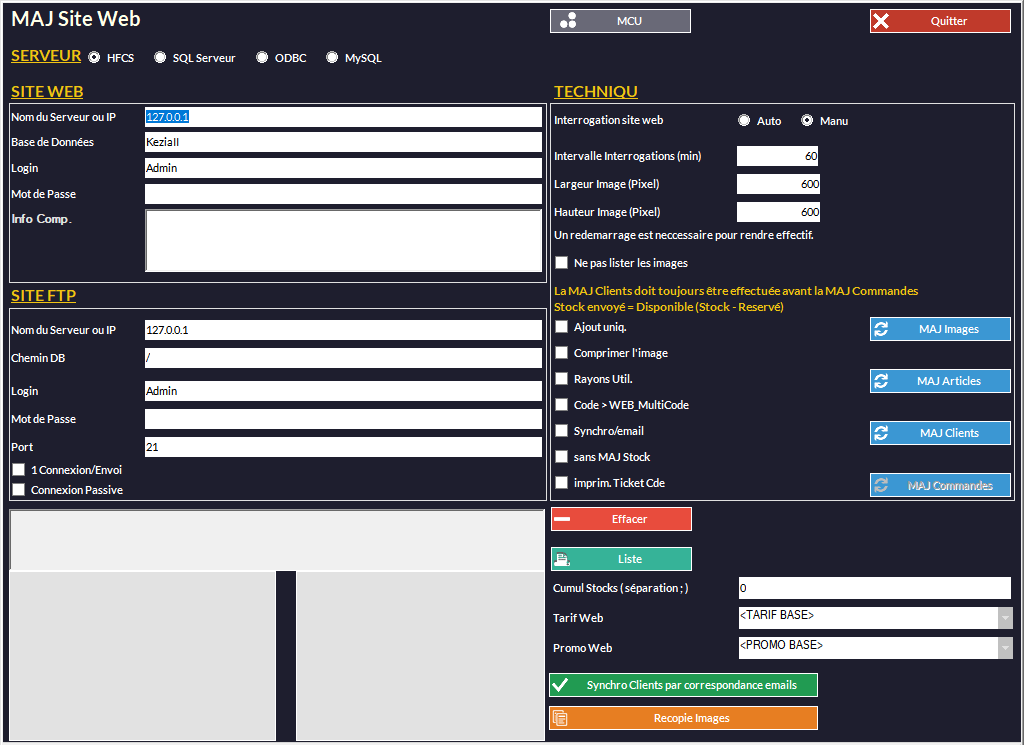Click the MAJ Commandes button

coord(940,485)
